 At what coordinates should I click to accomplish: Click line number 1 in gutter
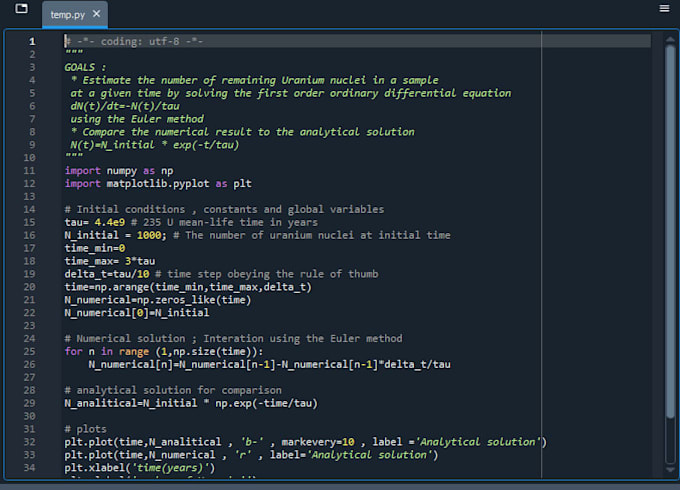coord(32,41)
